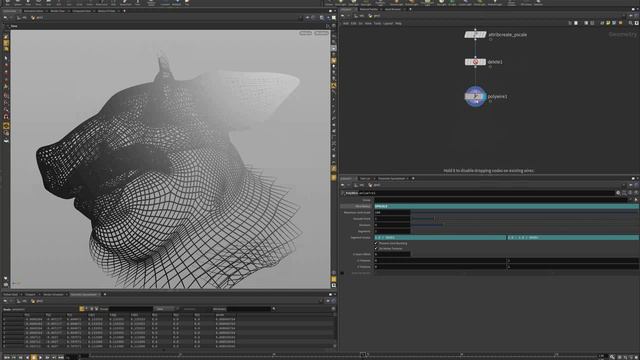Go back in network editor path
The width and height of the screenshot is (640, 360).
click(342, 16)
